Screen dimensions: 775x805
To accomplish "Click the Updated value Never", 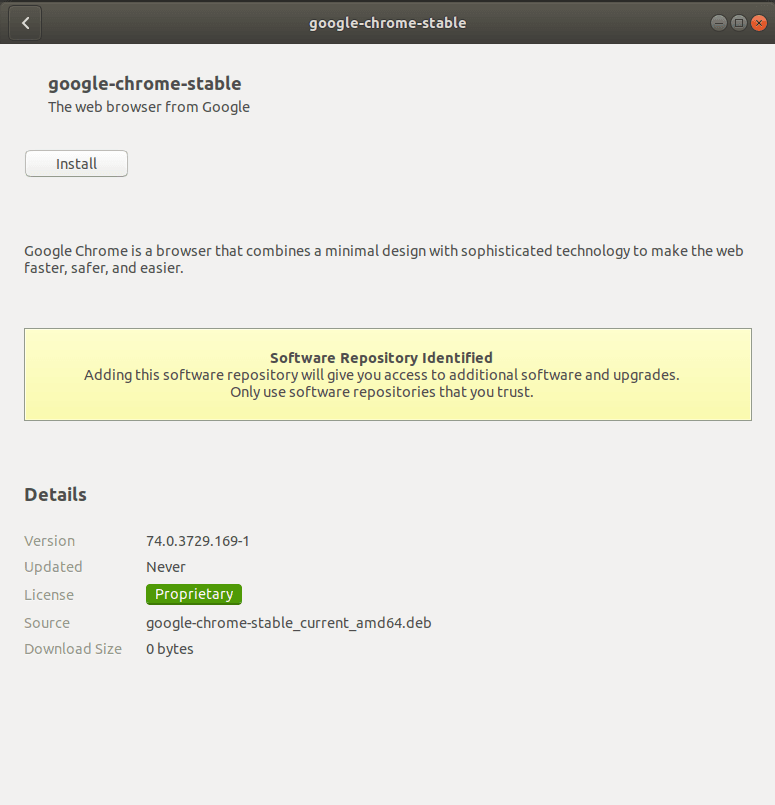I will (x=166, y=567).
